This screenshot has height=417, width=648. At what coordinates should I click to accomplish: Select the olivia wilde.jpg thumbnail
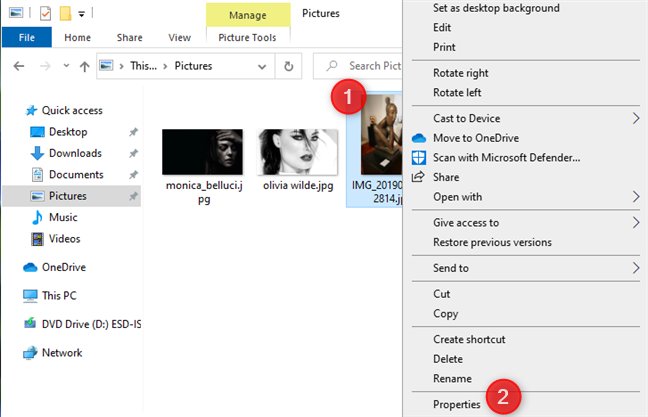[x=297, y=152]
